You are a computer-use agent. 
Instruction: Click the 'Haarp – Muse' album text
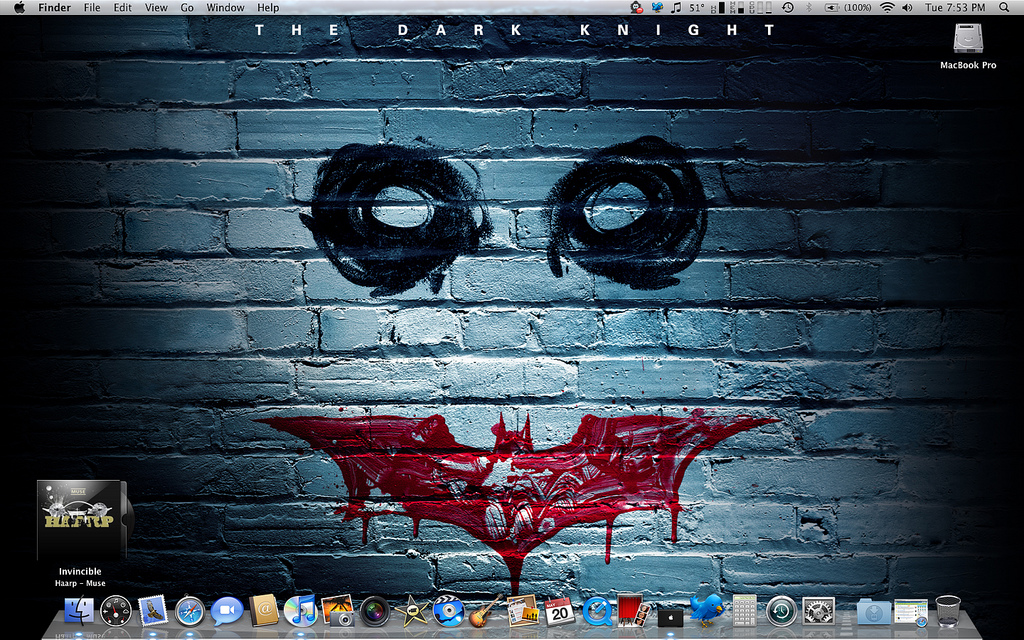pyautogui.click(x=80, y=583)
